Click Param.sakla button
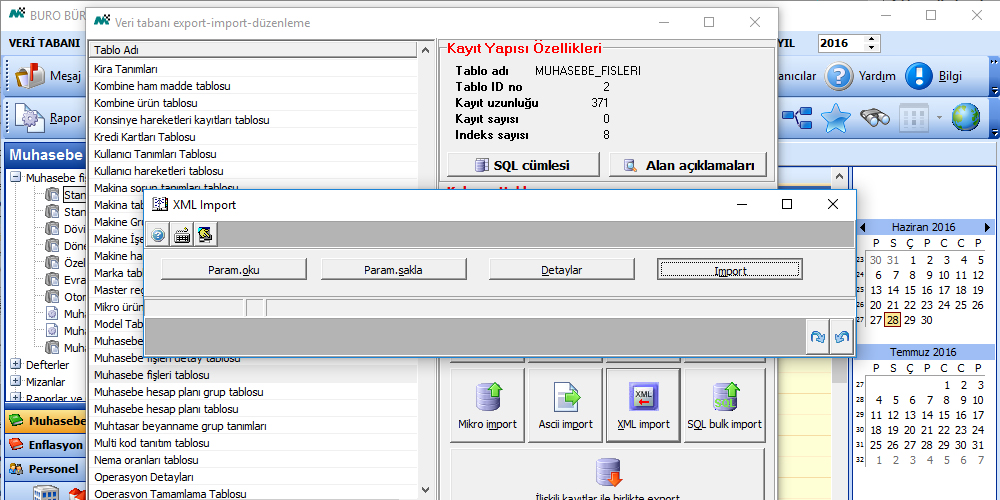Viewport: 1000px width, 500px height. [x=393, y=270]
